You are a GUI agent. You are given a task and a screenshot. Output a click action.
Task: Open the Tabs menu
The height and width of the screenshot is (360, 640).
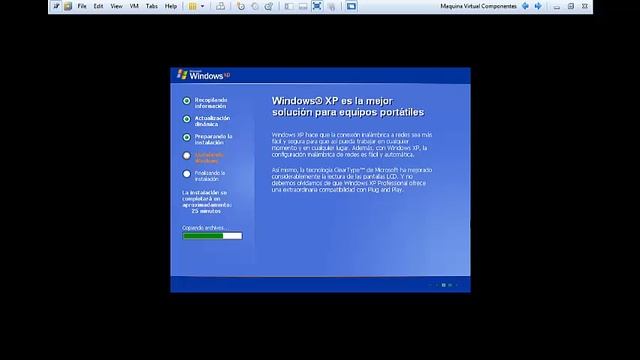pos(152,6)
